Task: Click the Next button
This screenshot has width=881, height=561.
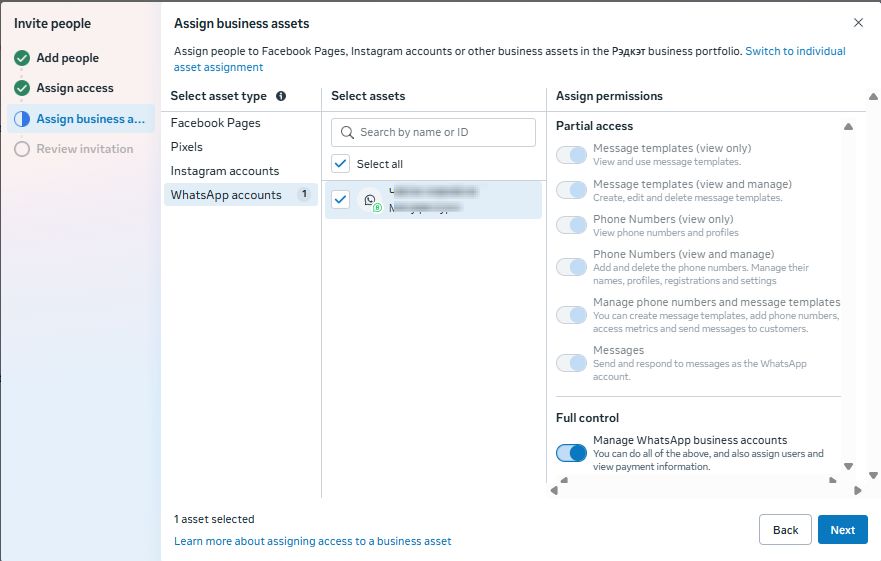Action: (x=842, y=530)
